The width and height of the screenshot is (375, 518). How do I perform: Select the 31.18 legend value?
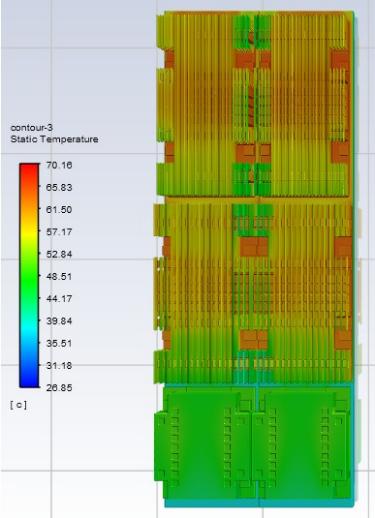coord(59,366)
